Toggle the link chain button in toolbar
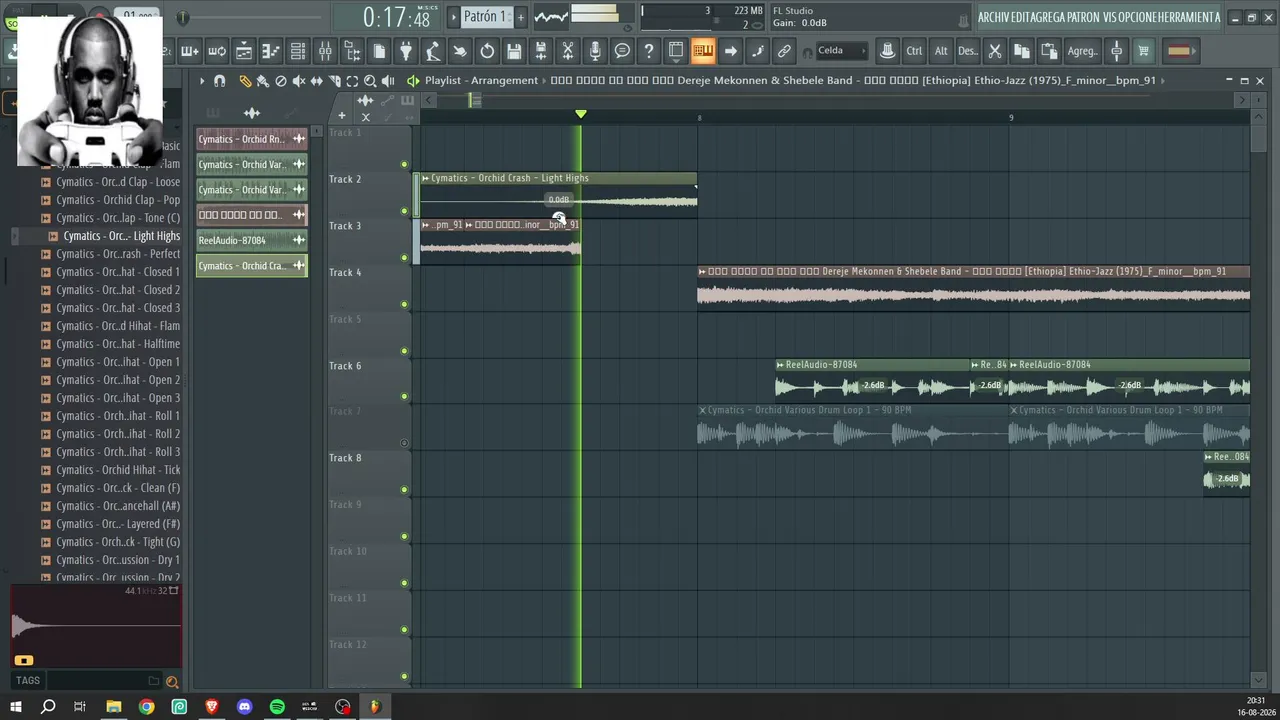This screenshot has height=720, width=1280. click(x=784, y=51)
